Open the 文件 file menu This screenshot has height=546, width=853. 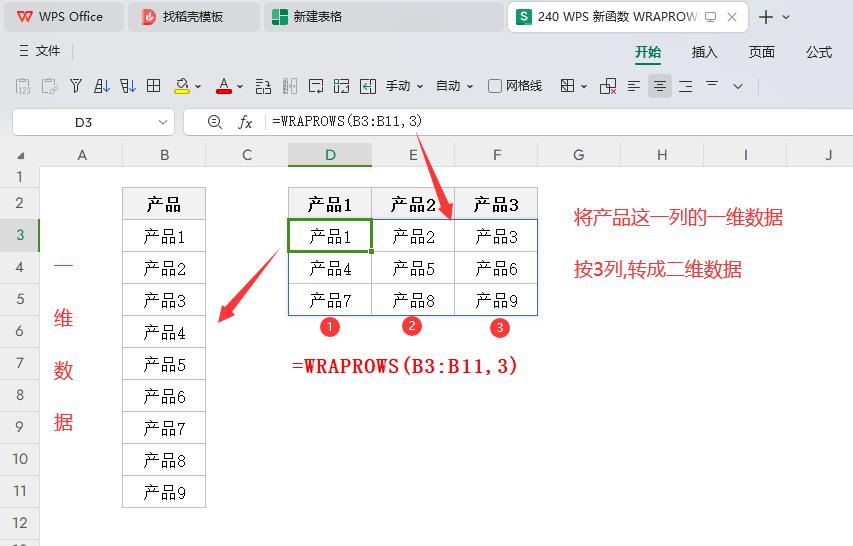[x=40, y=51]
